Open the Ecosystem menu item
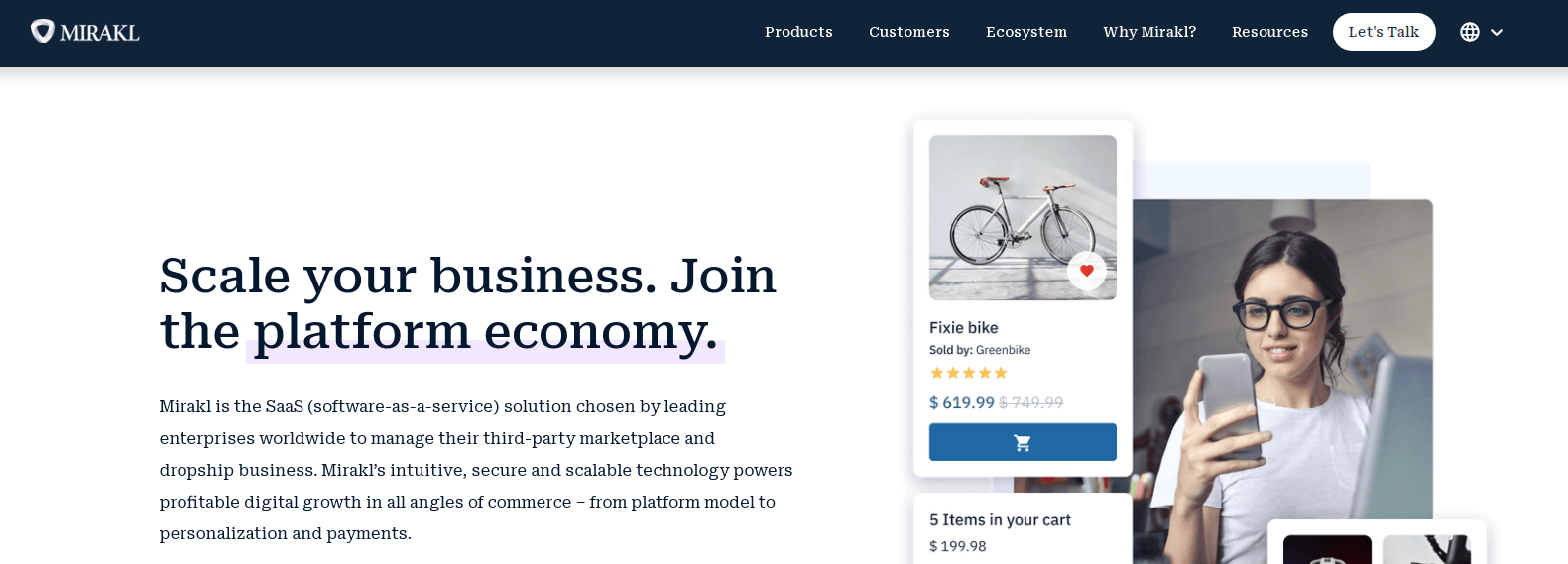 (x=1025, y=32)
